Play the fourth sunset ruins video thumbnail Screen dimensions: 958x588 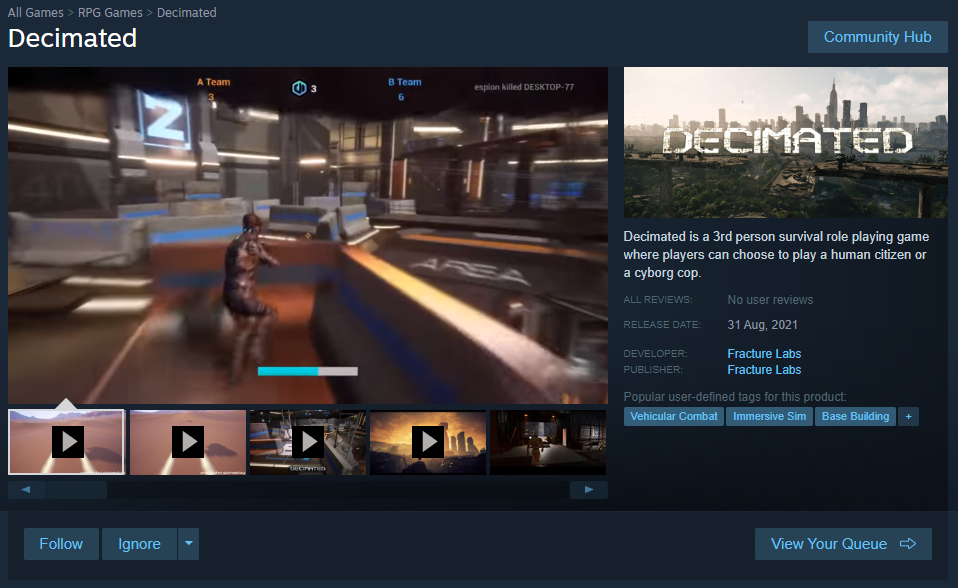pos(428,442)
